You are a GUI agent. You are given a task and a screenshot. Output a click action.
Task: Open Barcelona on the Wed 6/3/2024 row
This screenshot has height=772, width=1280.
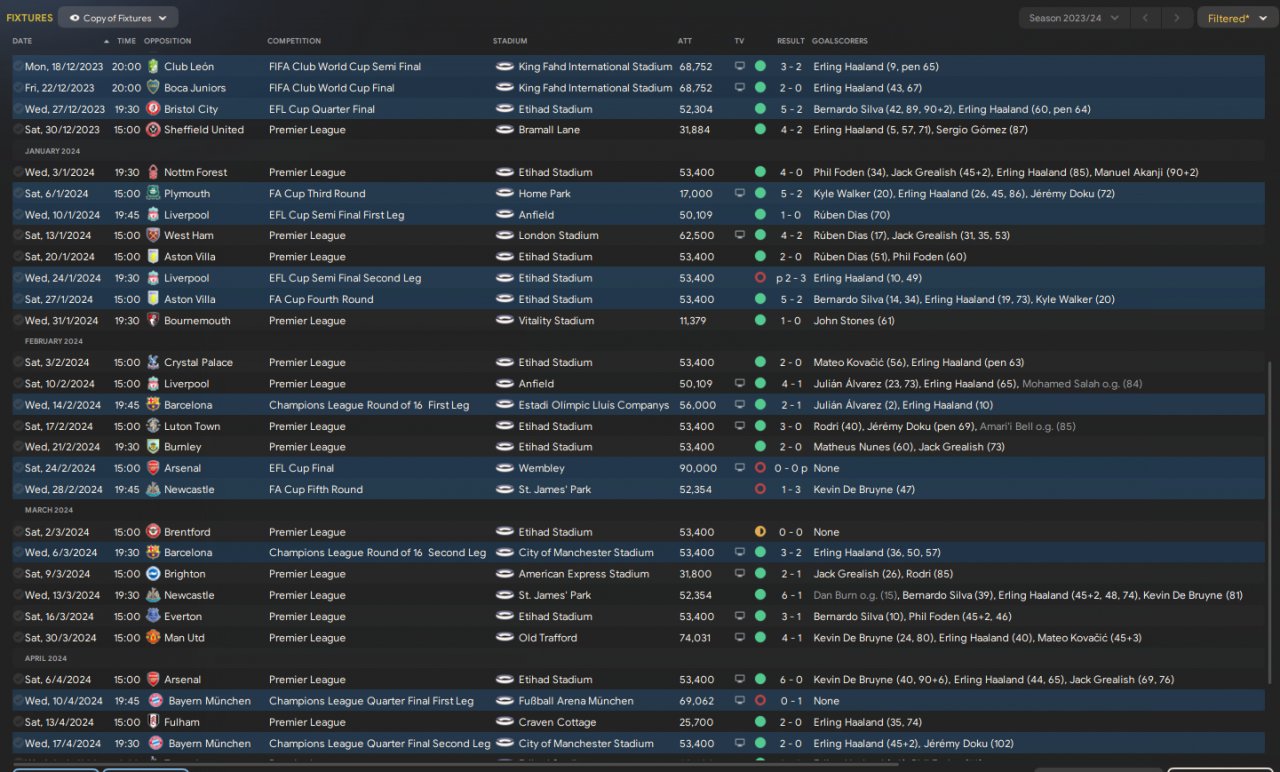[188, 552]
